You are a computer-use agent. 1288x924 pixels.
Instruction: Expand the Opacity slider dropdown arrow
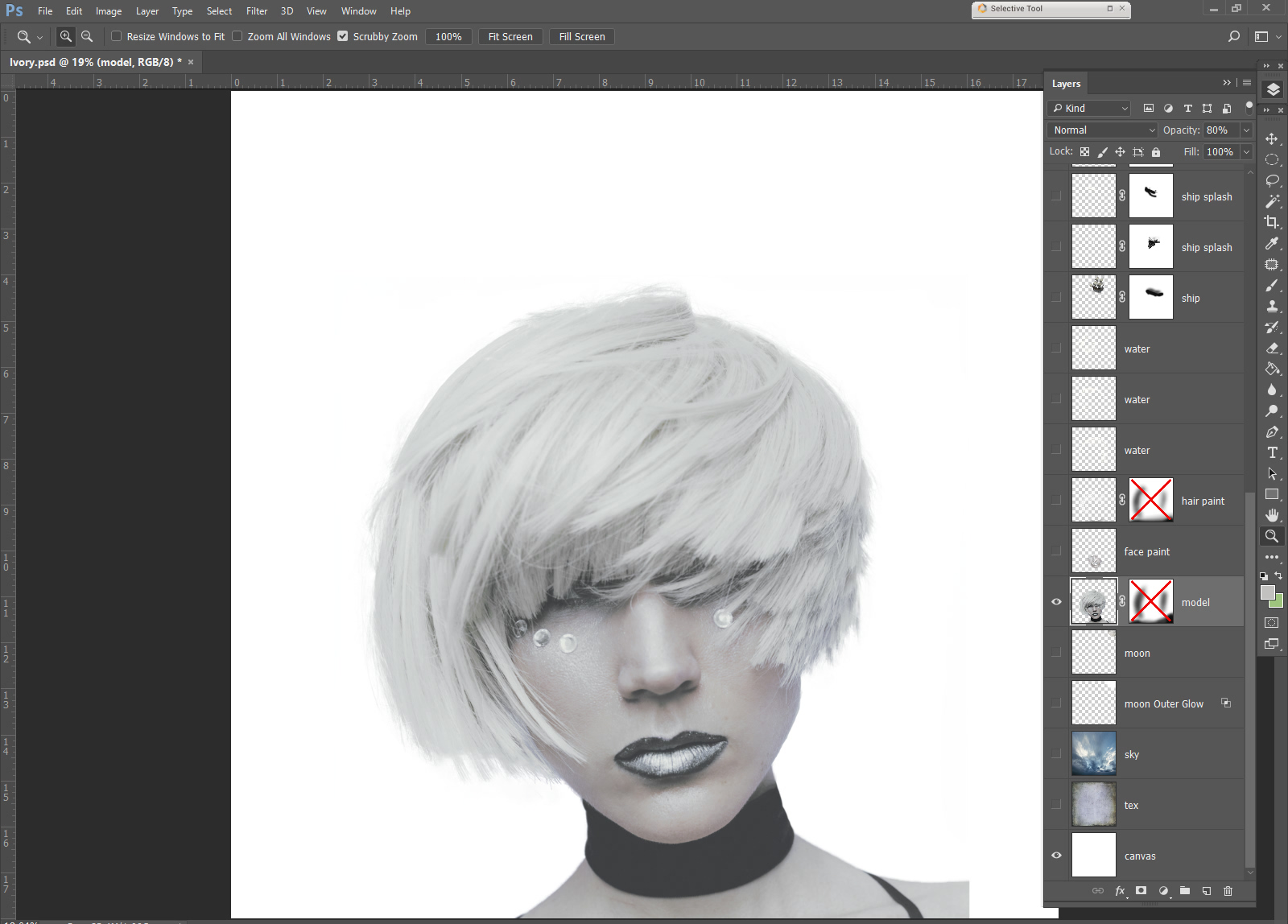[1246, 130]
